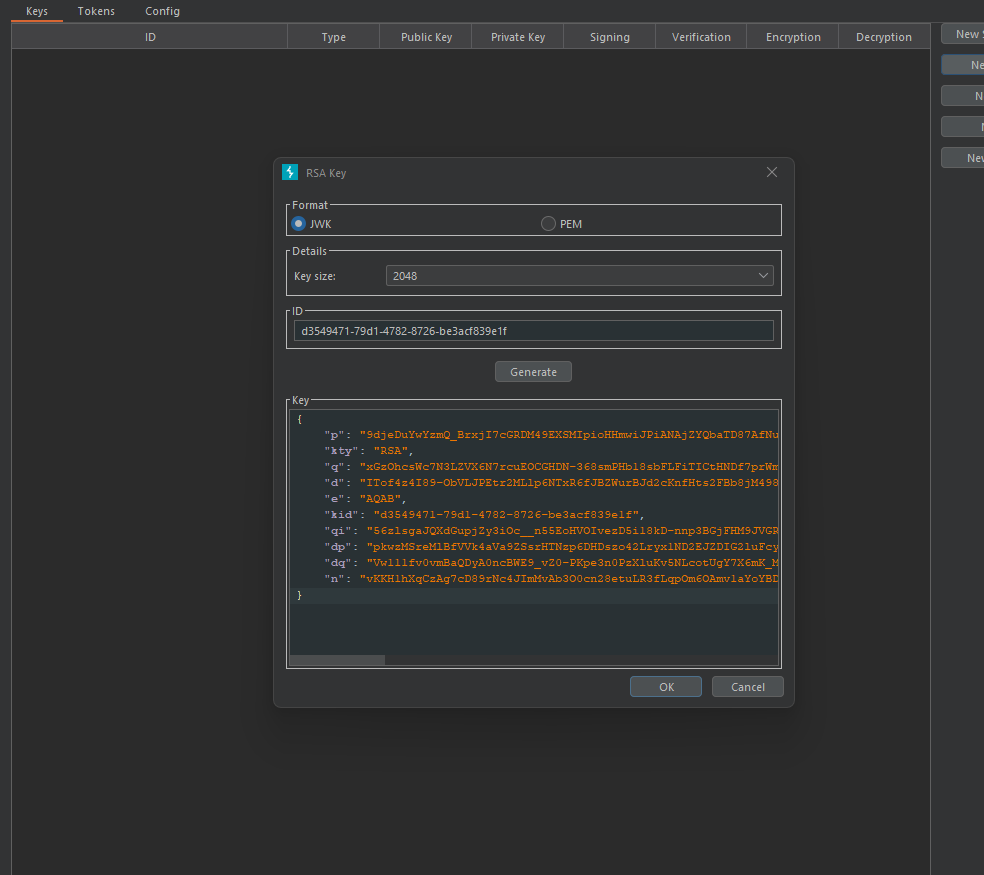The height and width of the screenshot is (875, 984).
Task: Click the "e": "AQAB" line in key
Action: click(x=365, y=498)
